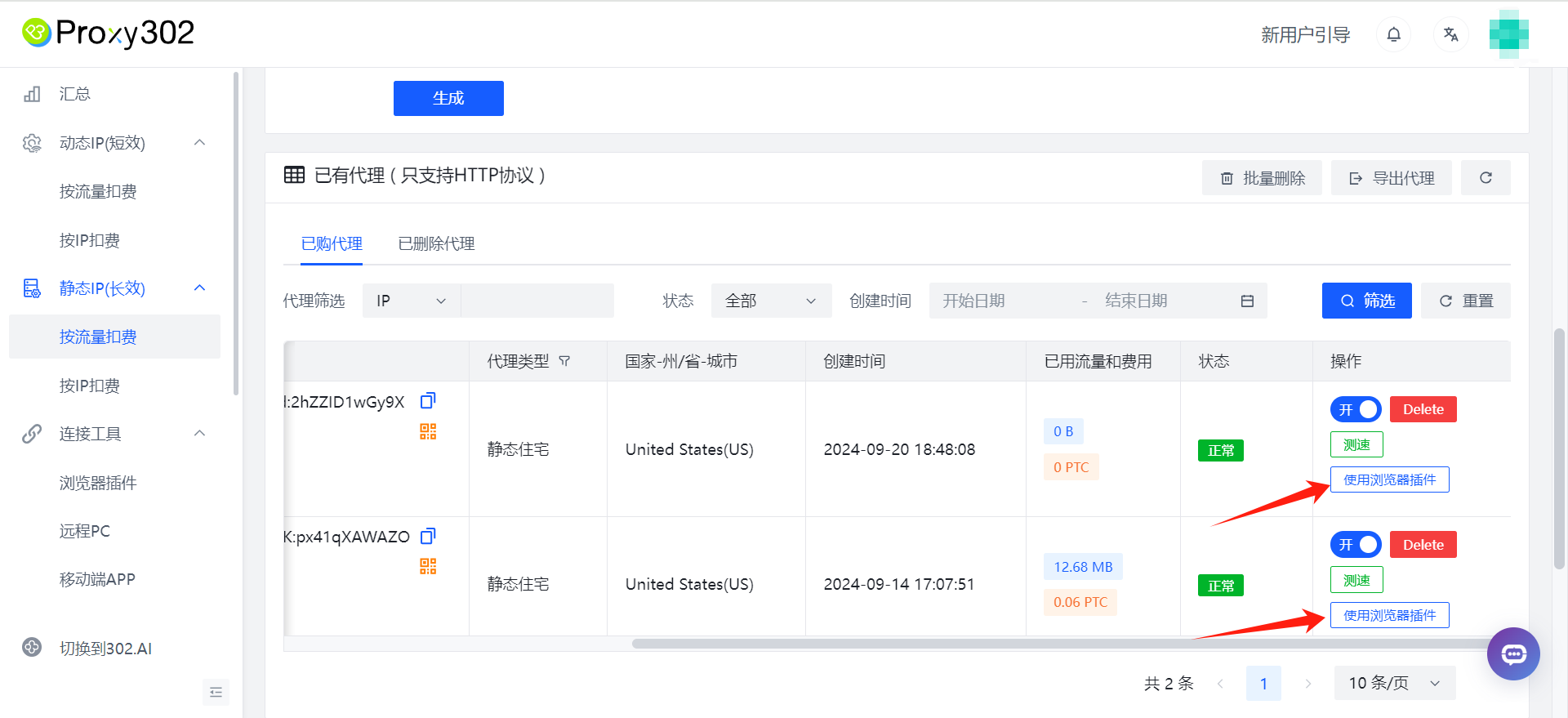Open user avatar menu
The image size is (1568, 718).
[x=1508, y=34]
